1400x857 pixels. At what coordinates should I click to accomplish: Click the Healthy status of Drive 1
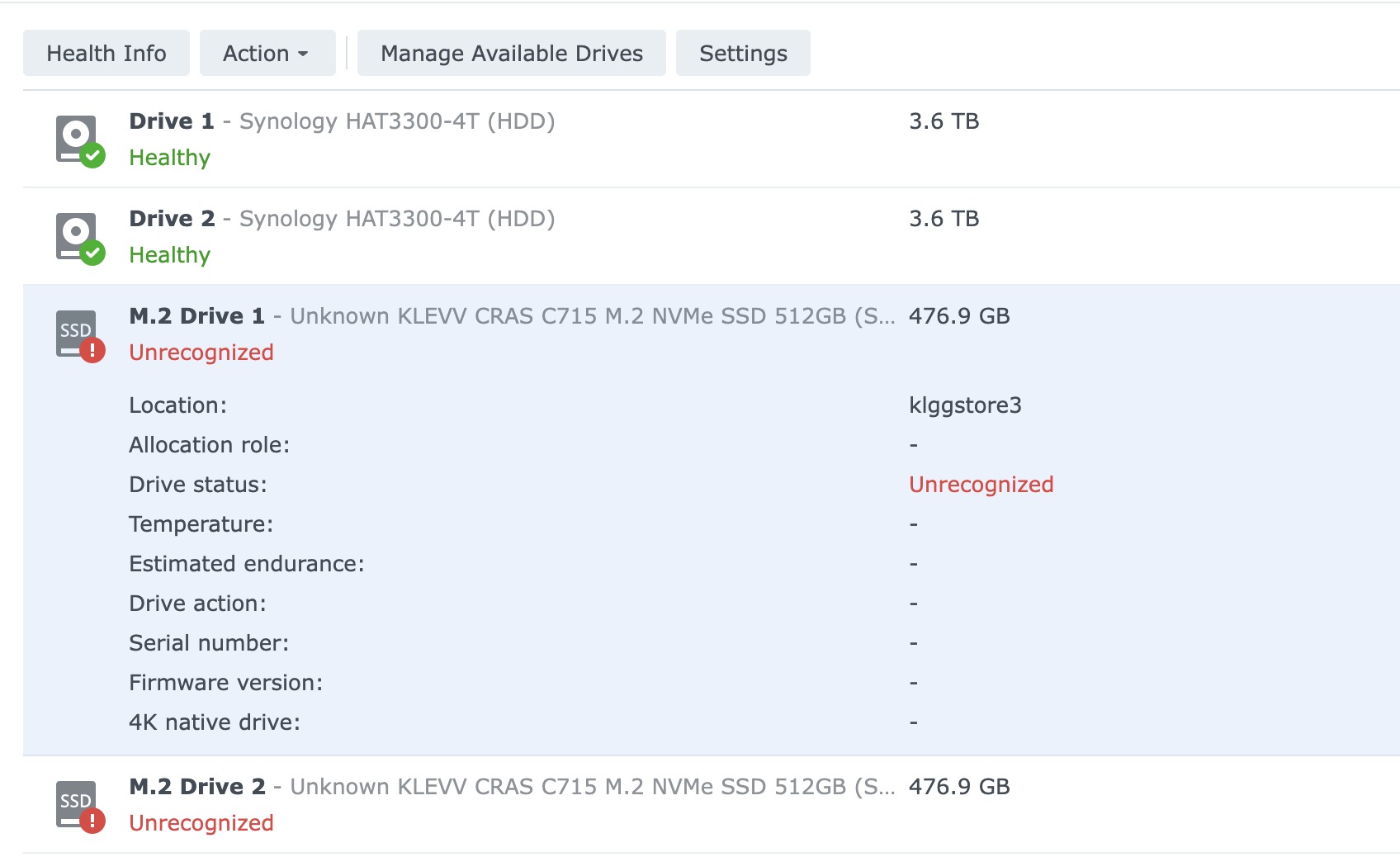pyautogui.click(x=170, y=158)
